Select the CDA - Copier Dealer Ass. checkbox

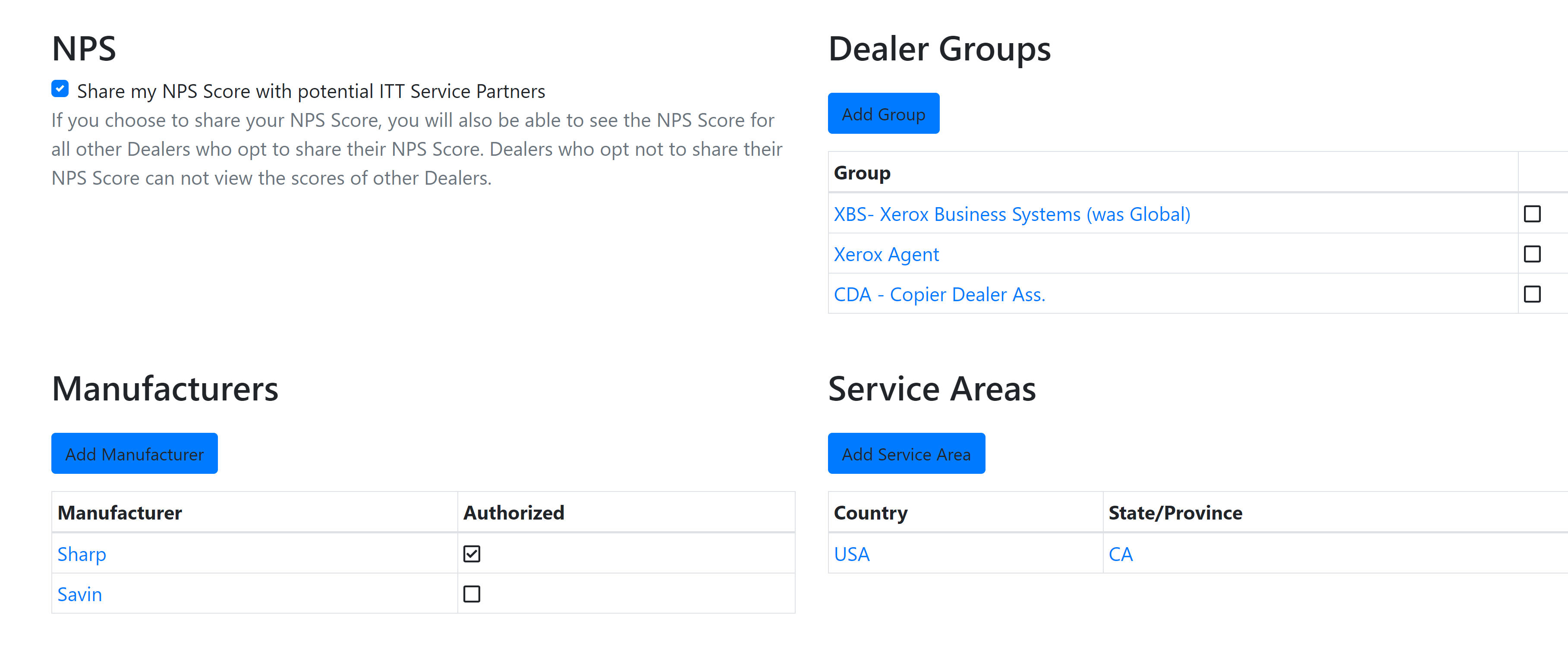tap(1531, 294)
